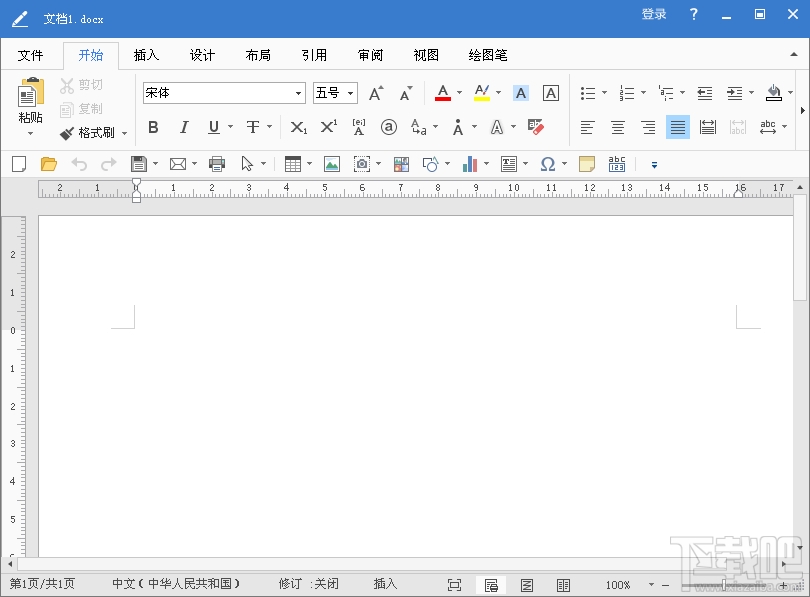Open the font name dropdown showing 宋体
The width and height of the screenshot is (810, 597).
299,92
